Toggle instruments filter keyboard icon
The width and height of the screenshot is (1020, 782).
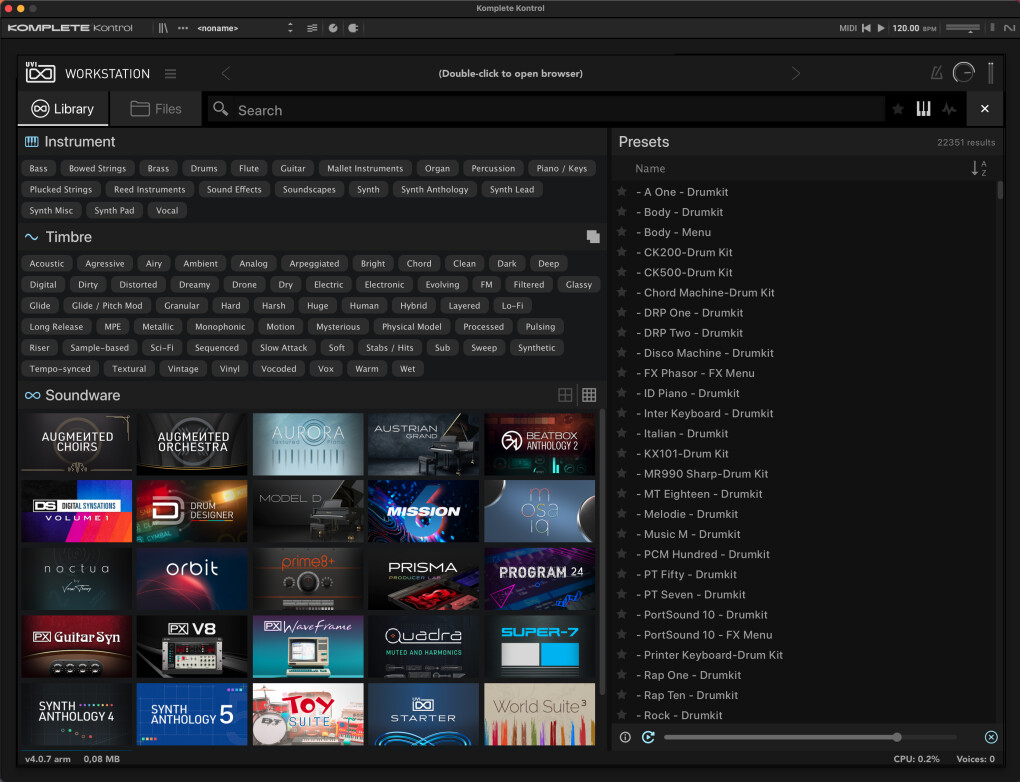click(x=923, y=109)
